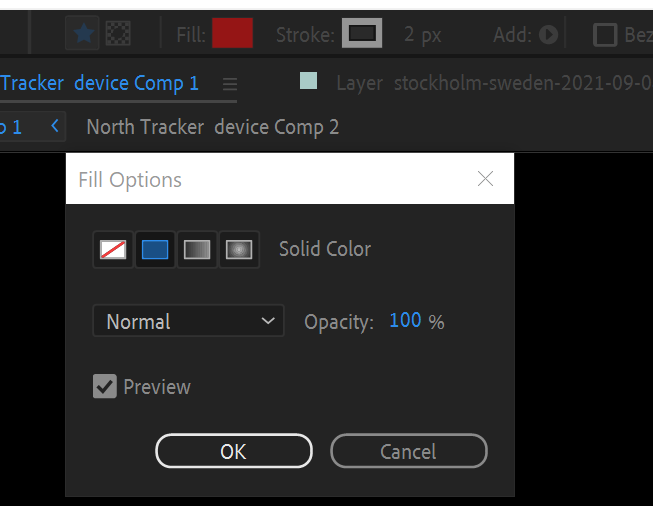The width and height of the screenshot is (653, 506).
Task: Switch to North Tracker device Comp 1 tab
Action: [100, 83]
